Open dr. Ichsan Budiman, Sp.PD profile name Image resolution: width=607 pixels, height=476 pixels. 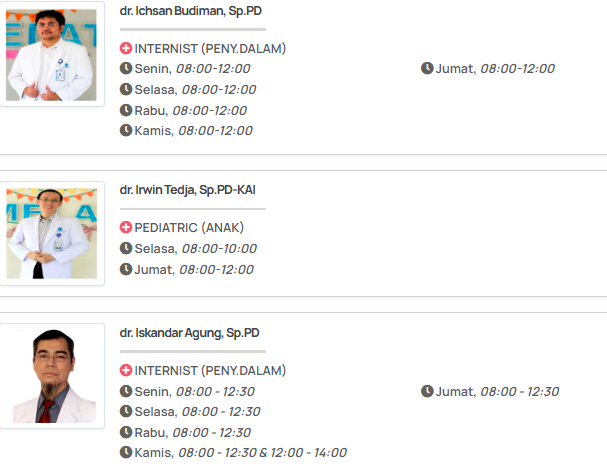click(191, 11)
